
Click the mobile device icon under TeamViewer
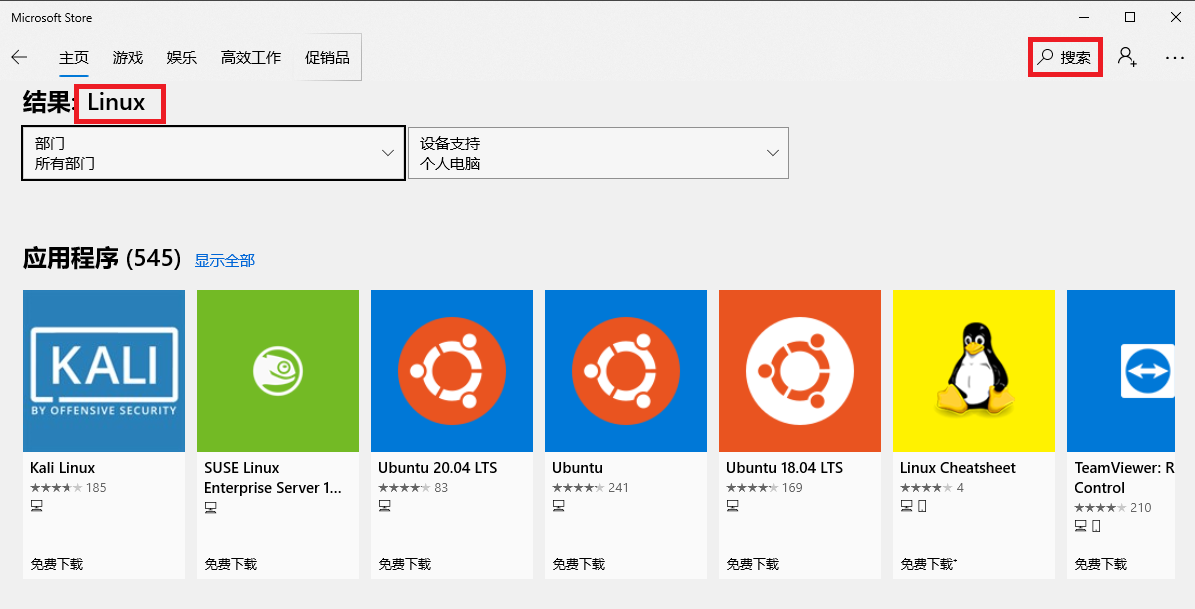[1096, 526]
